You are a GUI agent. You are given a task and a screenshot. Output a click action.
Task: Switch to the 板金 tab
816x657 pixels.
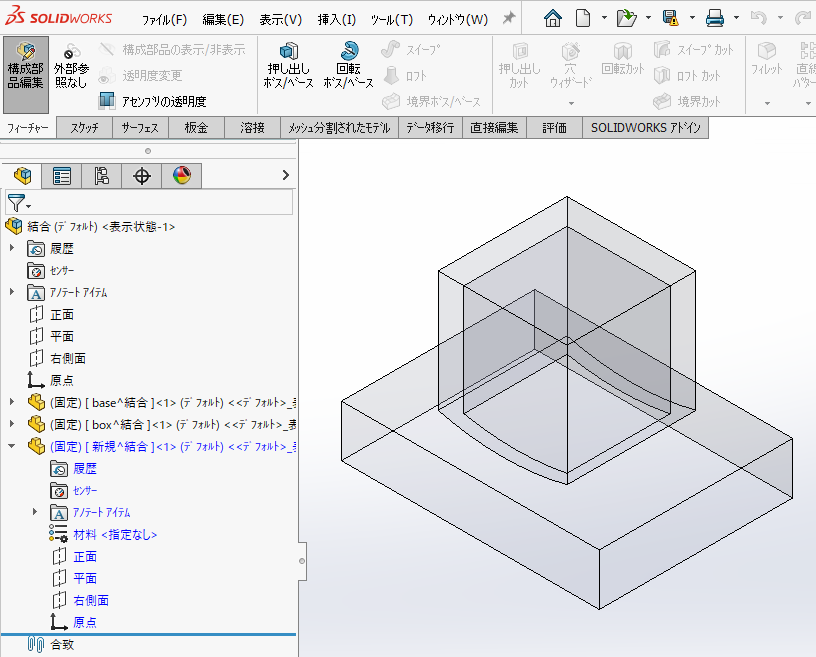196,128
